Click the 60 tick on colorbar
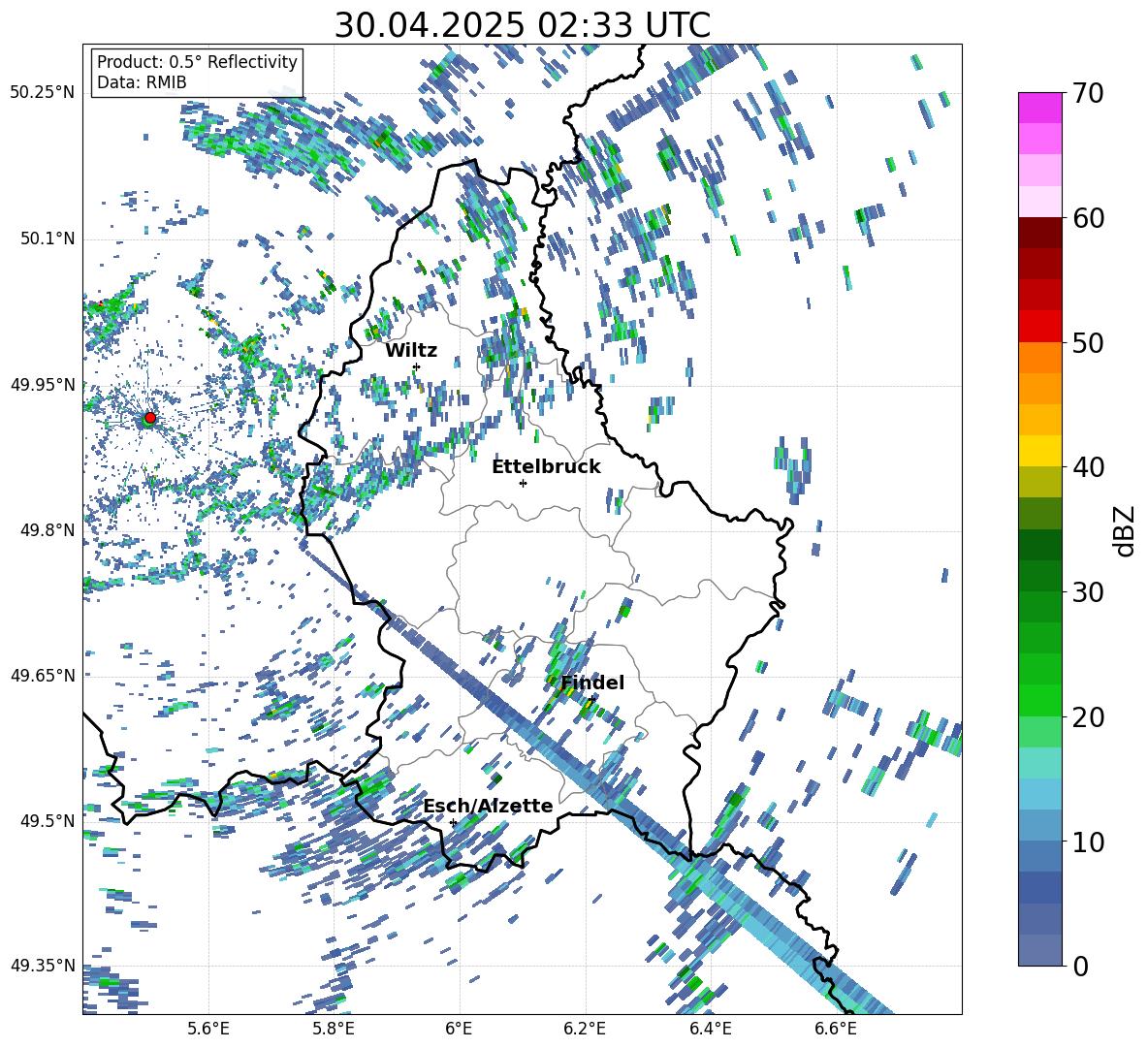Screen dimensions: 1148x1048 [x=1088, y=218]
